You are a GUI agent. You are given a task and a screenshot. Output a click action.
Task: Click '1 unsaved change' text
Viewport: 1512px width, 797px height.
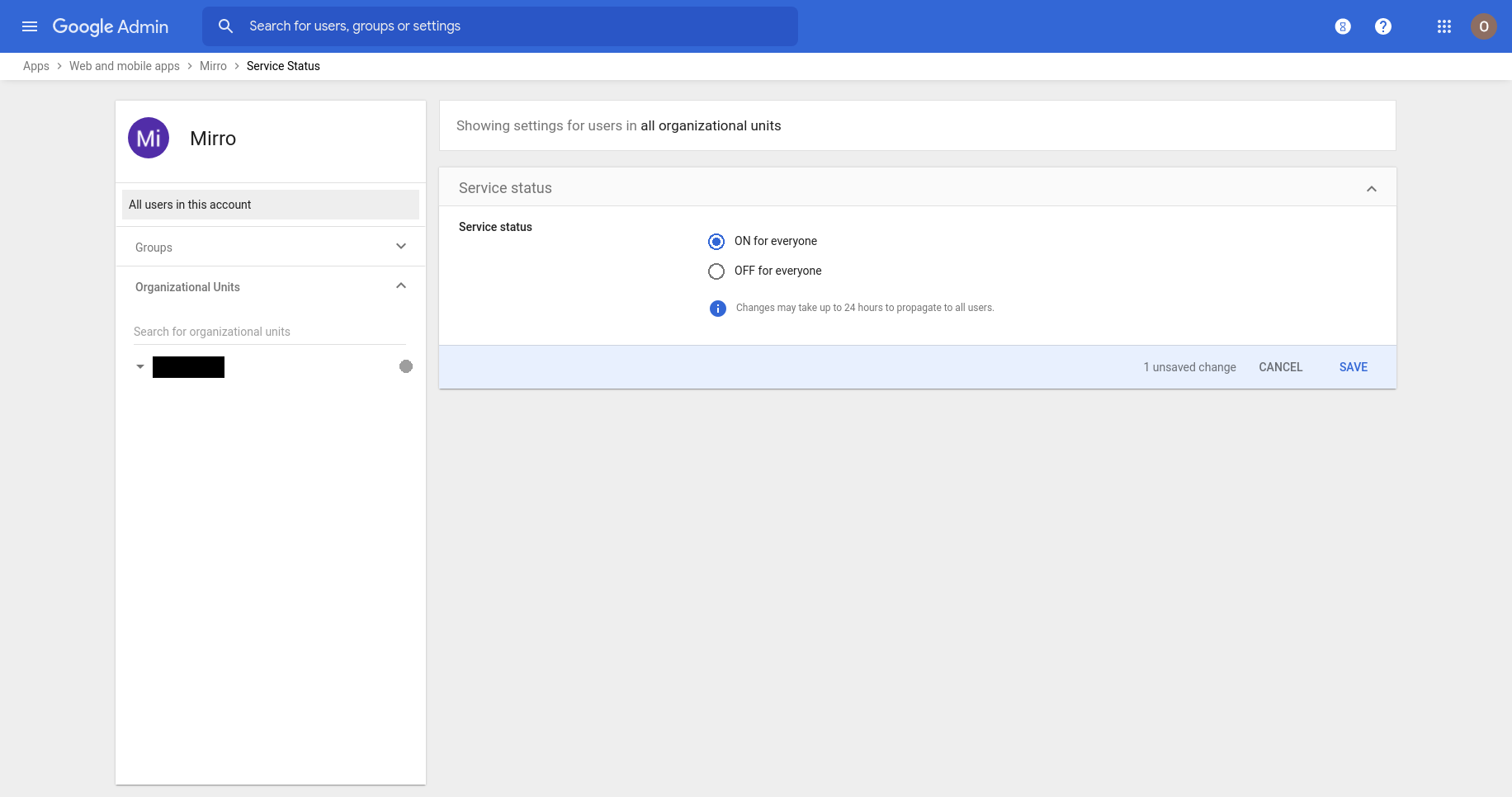click(1189, 367)
